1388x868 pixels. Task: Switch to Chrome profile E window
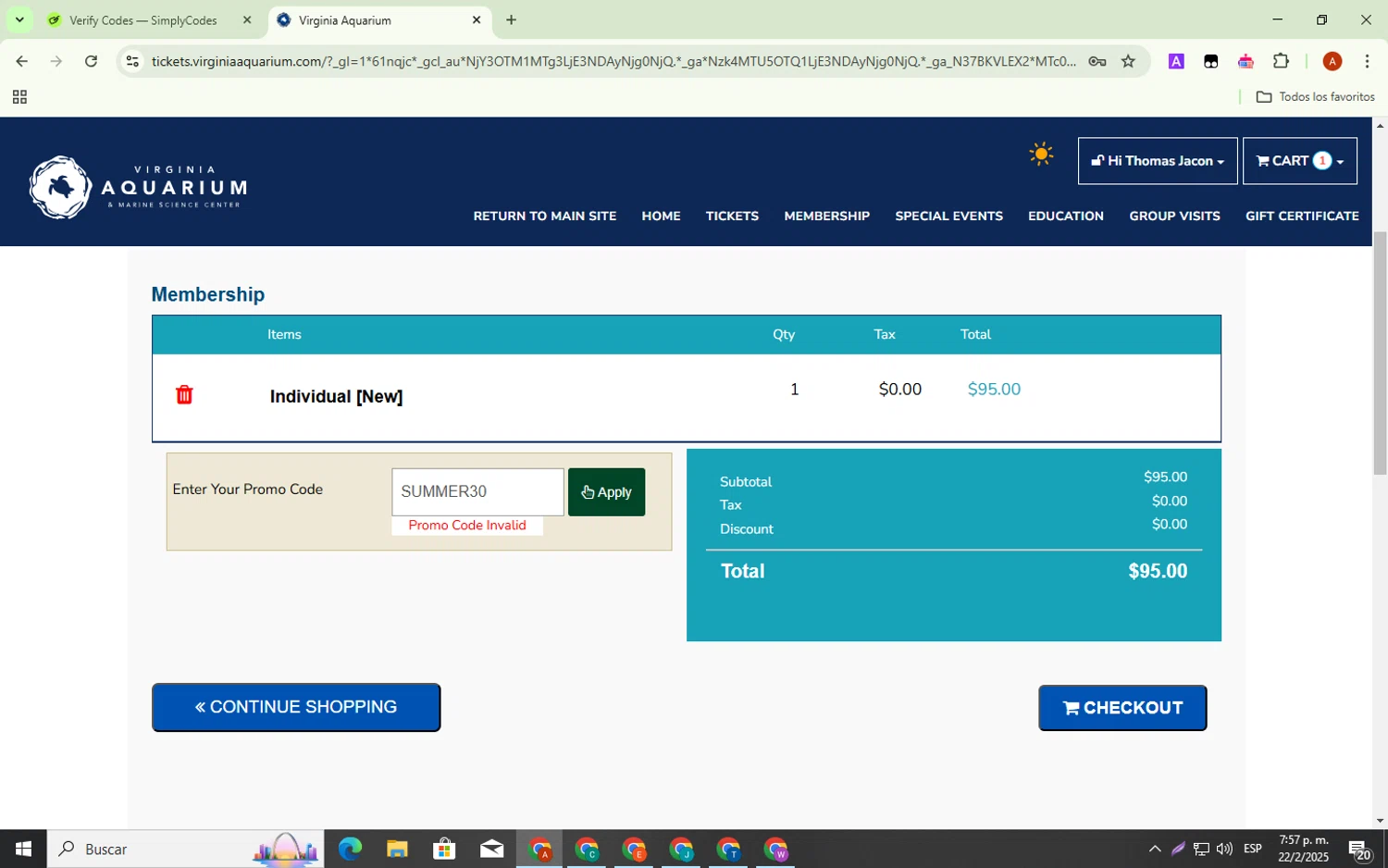(x=634, y=849)
